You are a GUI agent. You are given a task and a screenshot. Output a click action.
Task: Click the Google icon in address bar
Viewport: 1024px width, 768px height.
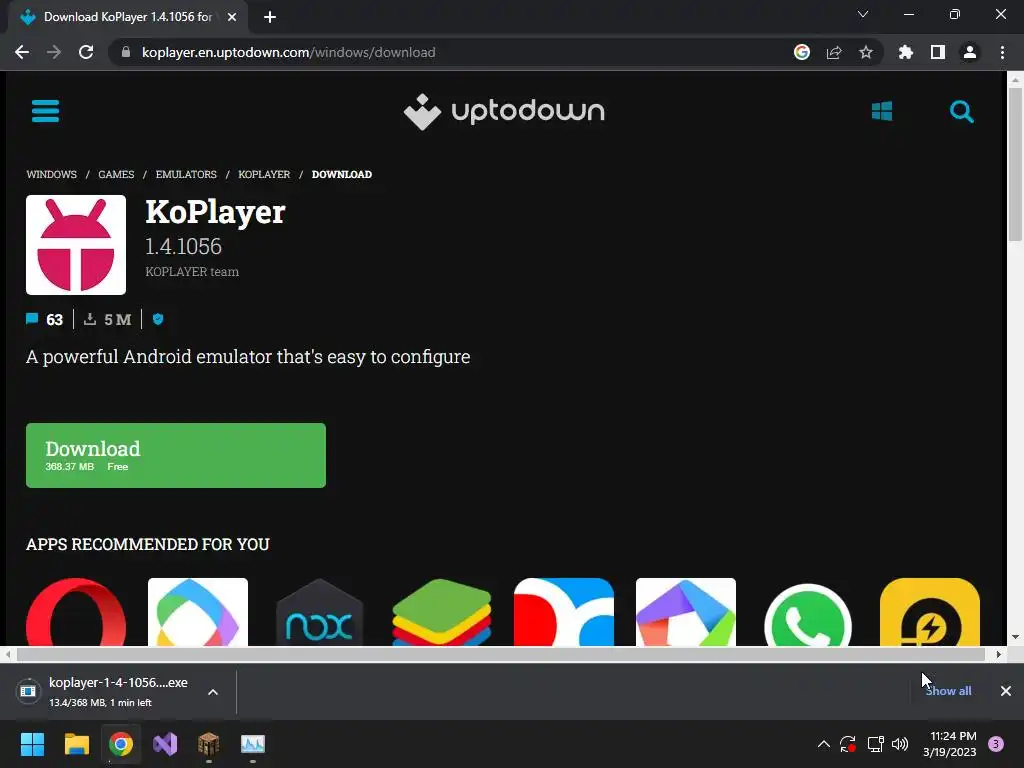coord(801,52)
